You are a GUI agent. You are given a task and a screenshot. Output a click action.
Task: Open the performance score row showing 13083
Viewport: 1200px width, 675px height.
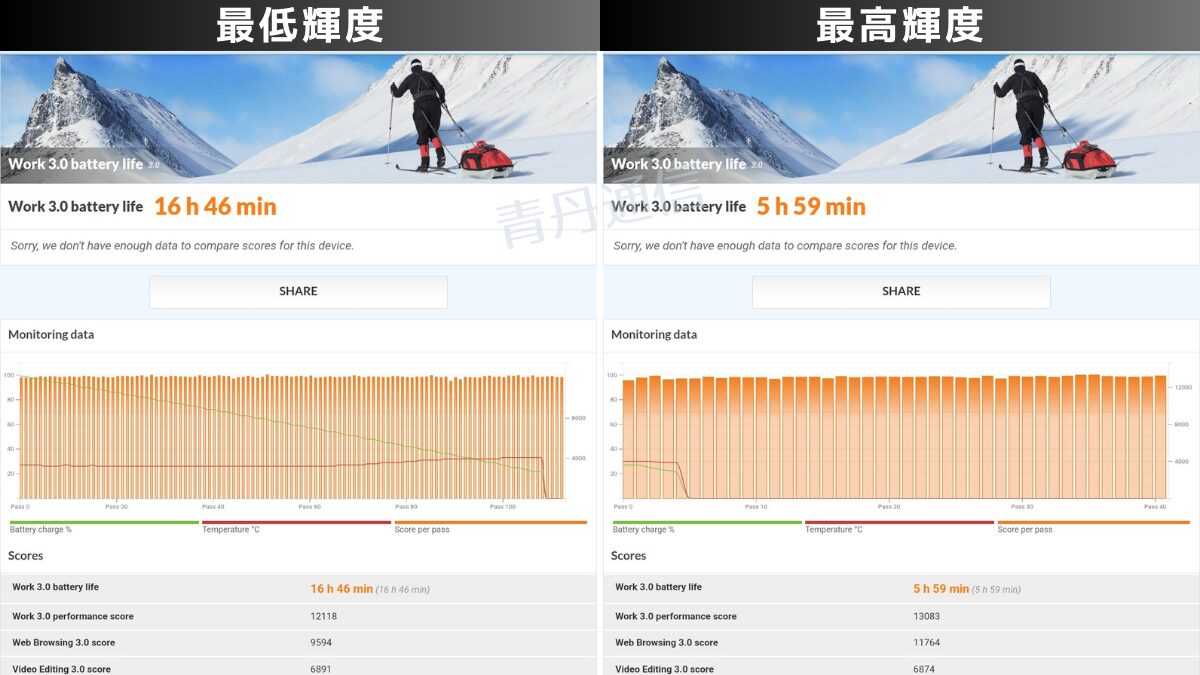click(x=901, y=616)
